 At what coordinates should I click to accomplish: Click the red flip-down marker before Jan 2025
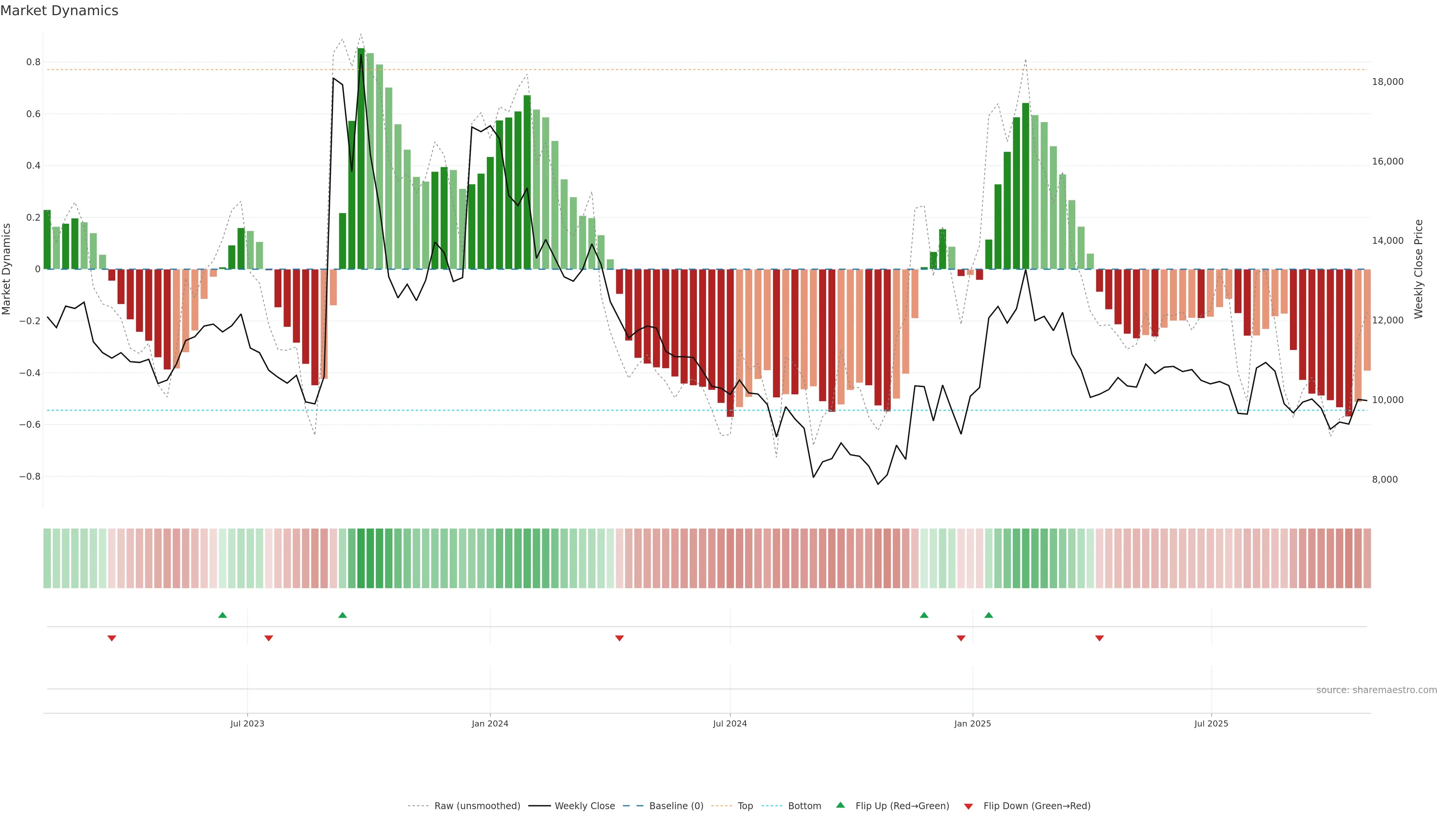tap(961, 638)
